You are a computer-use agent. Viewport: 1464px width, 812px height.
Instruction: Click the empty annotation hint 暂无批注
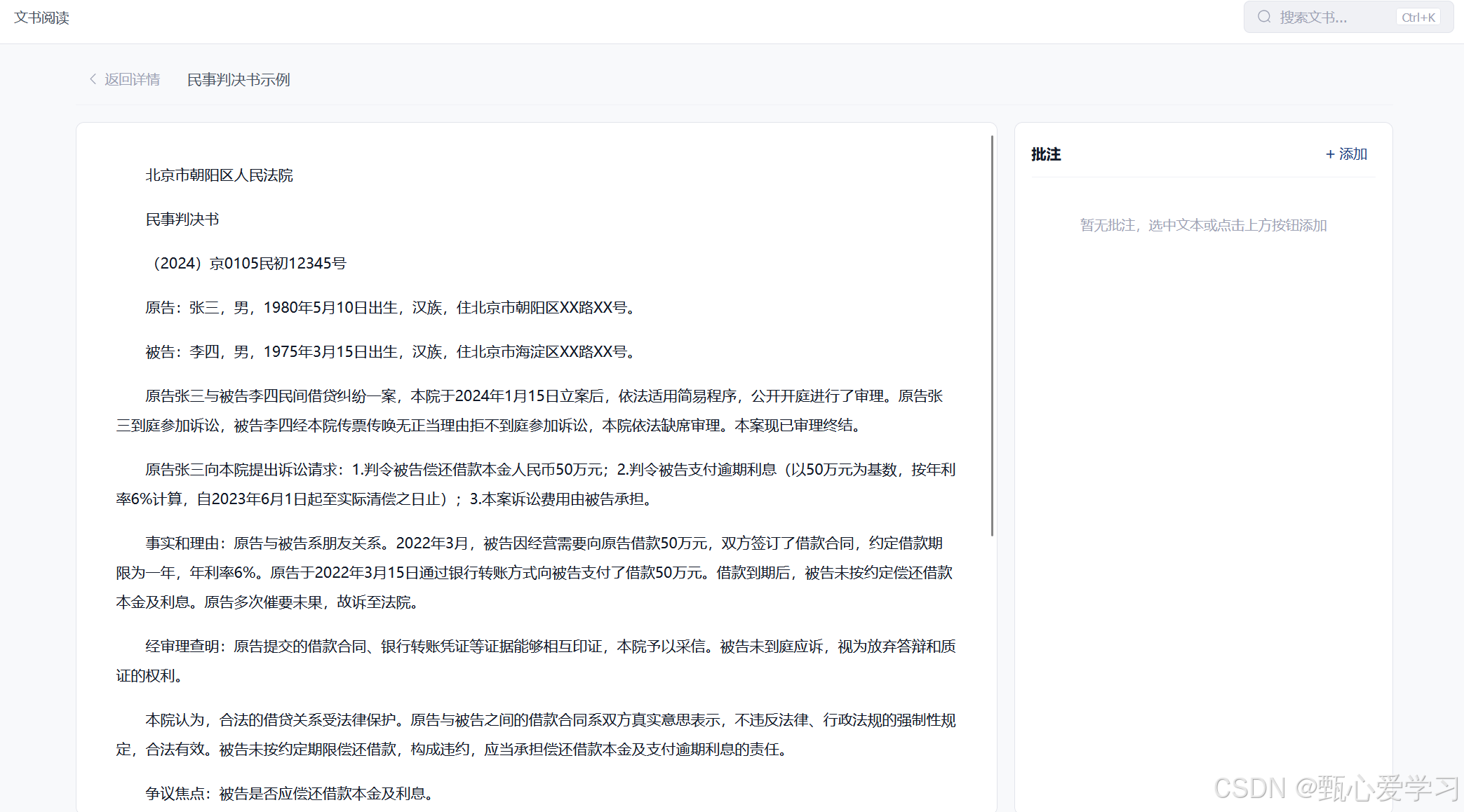tap(1203, 225)
